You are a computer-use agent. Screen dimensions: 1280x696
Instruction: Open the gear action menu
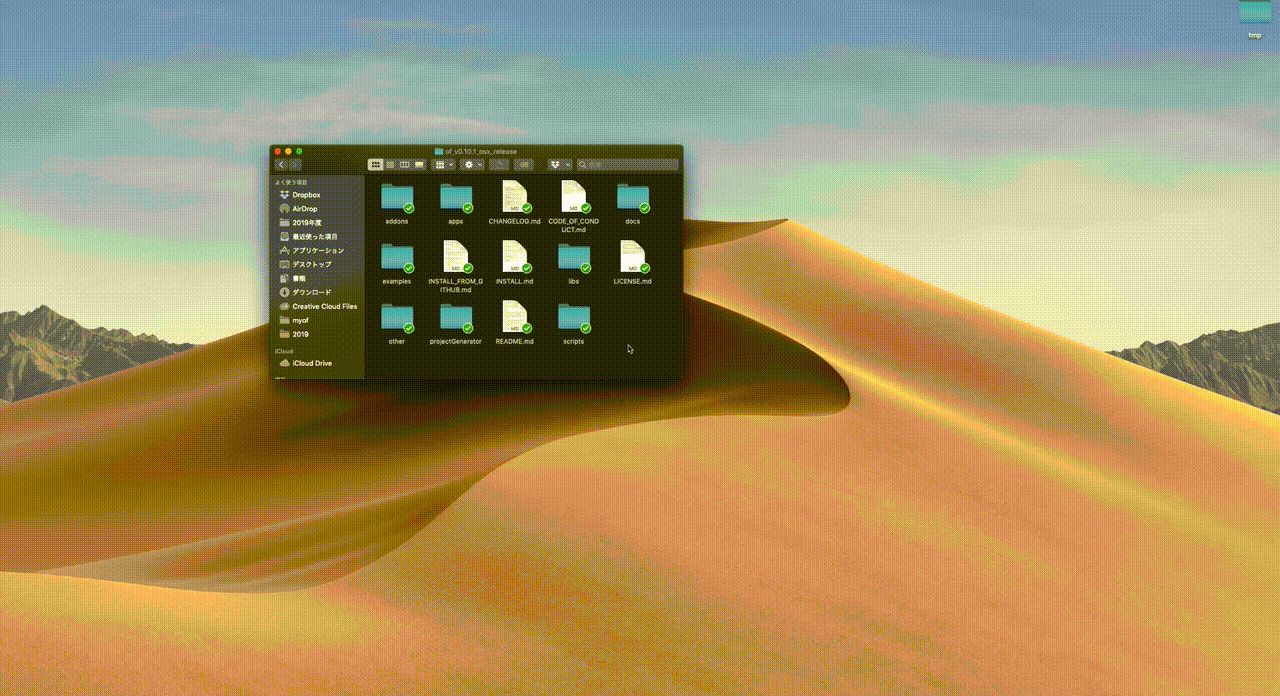click(x=472, y=164)
